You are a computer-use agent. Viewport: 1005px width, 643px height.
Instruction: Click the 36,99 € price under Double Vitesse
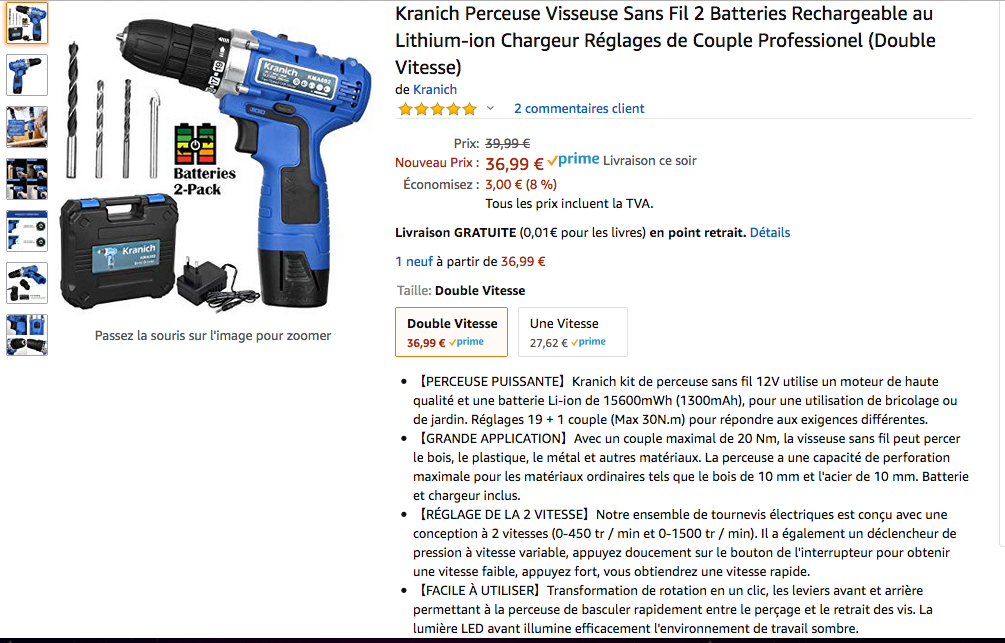coord(426,343)
